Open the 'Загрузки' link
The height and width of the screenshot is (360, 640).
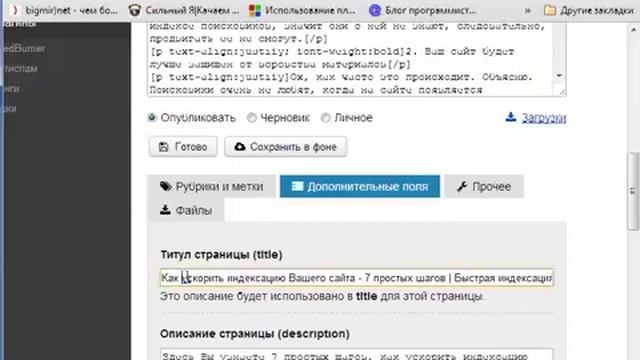click(x=544, y=118)
